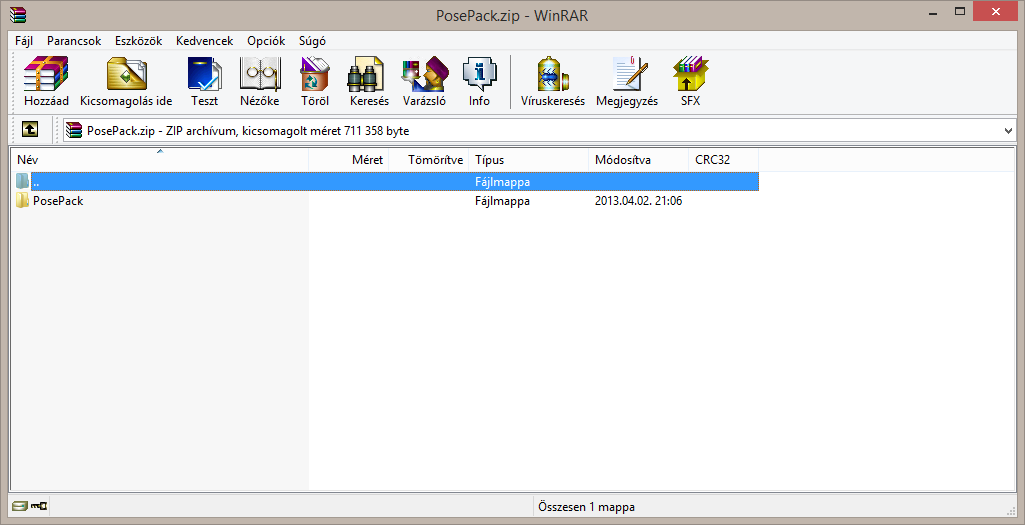Go up one folder level button
Viewport: 1025px width, 525px height.
(29, 129)
